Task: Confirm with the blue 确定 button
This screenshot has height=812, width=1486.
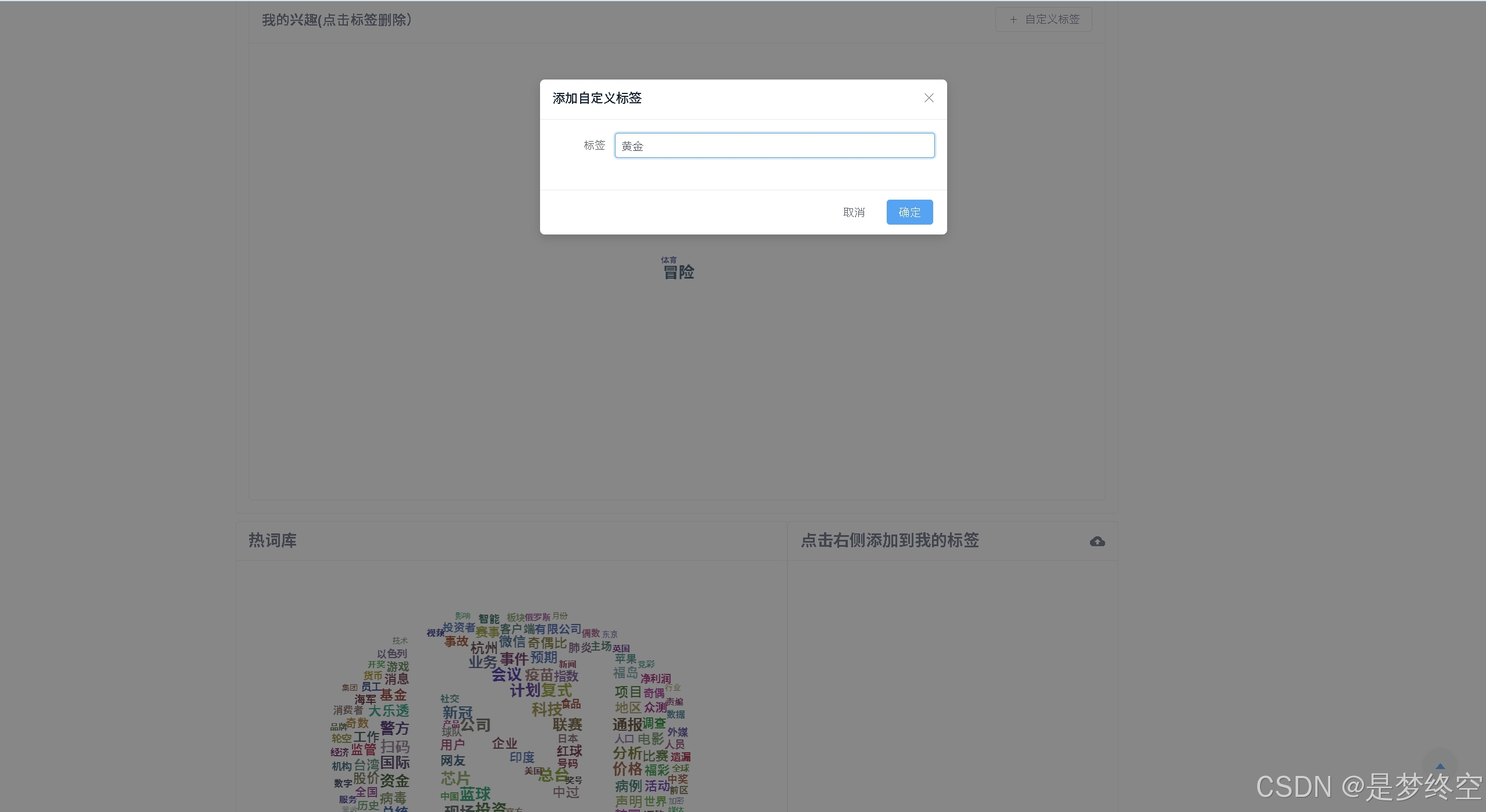Action: pyautogui.click(x=909, y=212)
